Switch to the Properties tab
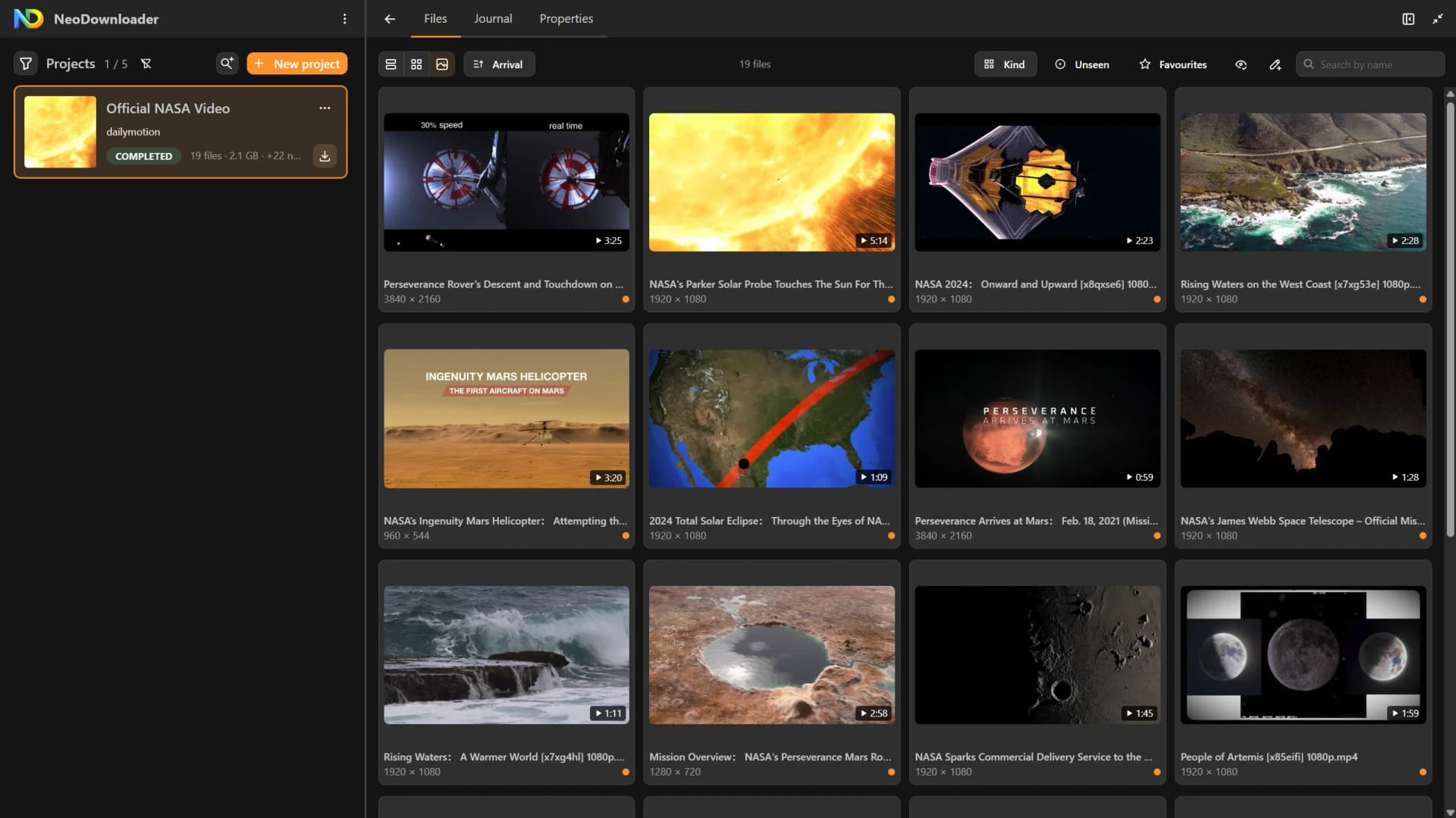This screenshot has height=818, width=1456. [x=566, y=19]
